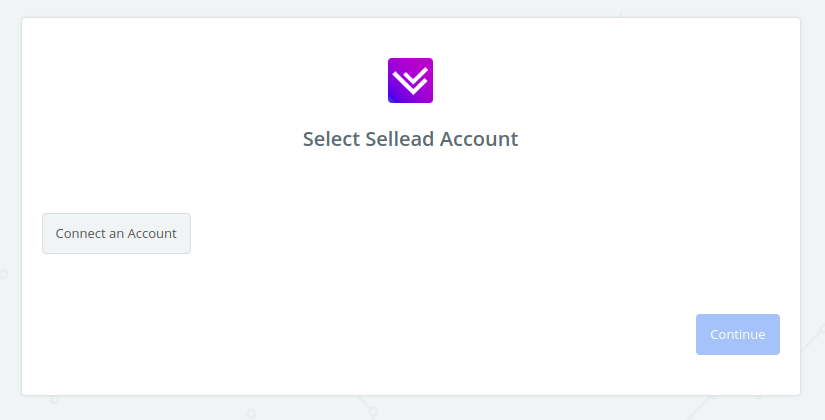Screen dimensions: 825x420
Task: Select the white double-chevron mark in the logo
Action: tap(410, 81)
